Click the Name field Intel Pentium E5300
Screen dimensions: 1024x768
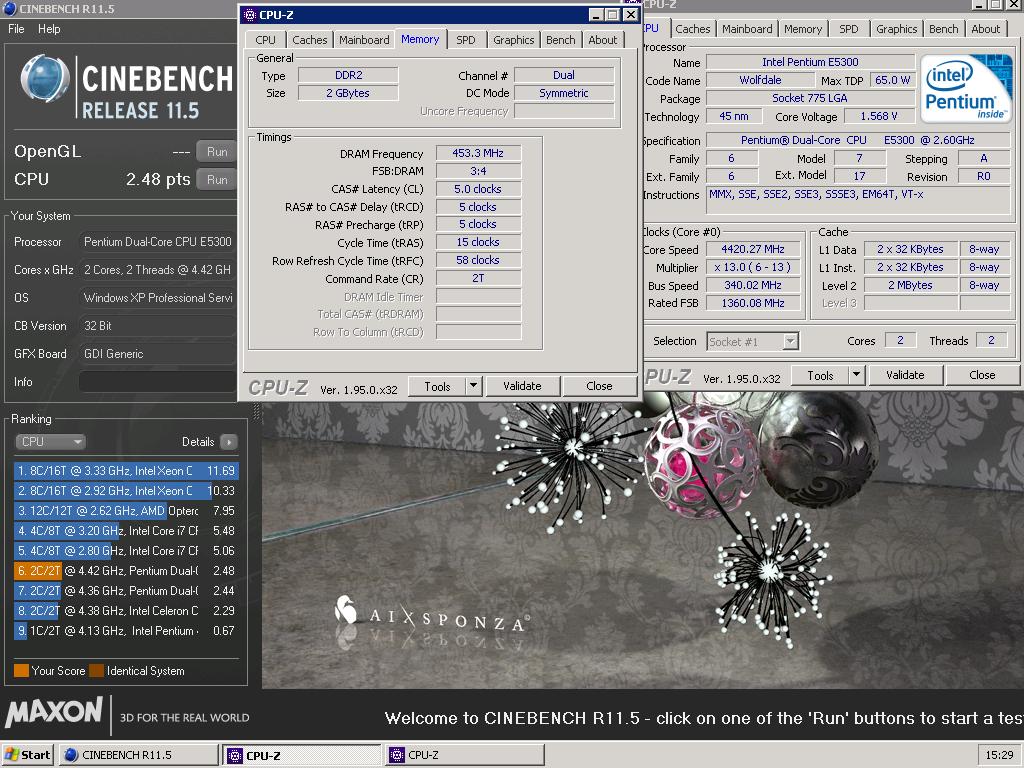click(810, 62)
